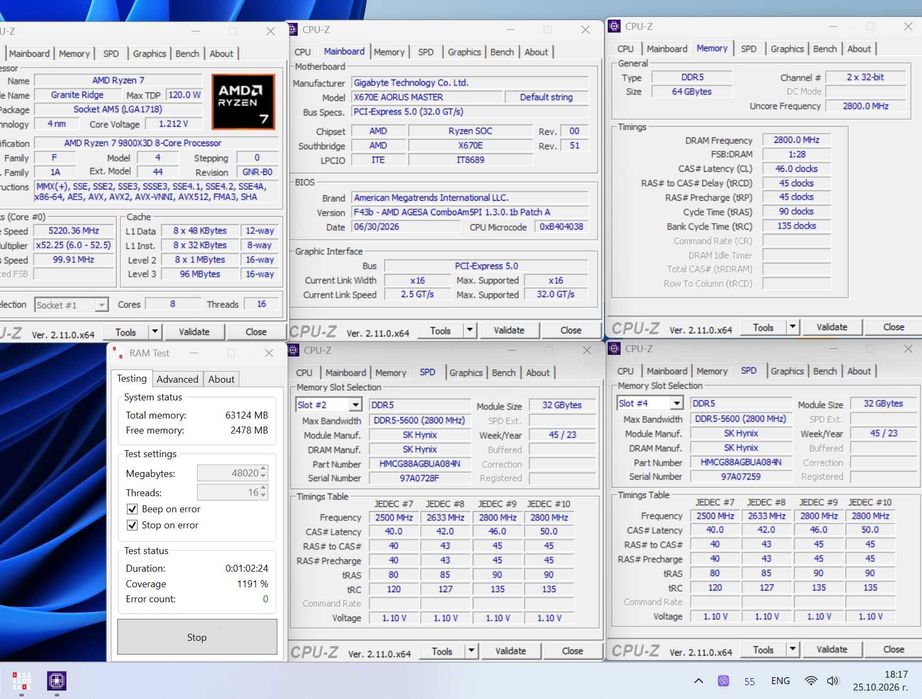Click the AMD Ryzen 7 logo image

click(x=243, y=102)
